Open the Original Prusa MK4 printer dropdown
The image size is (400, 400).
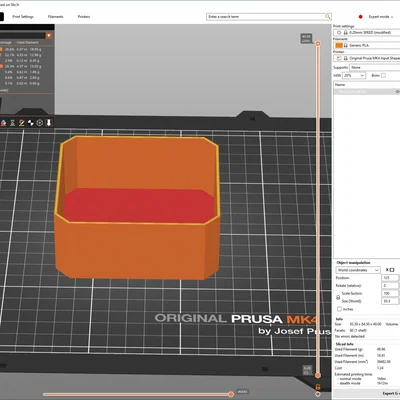367,58
